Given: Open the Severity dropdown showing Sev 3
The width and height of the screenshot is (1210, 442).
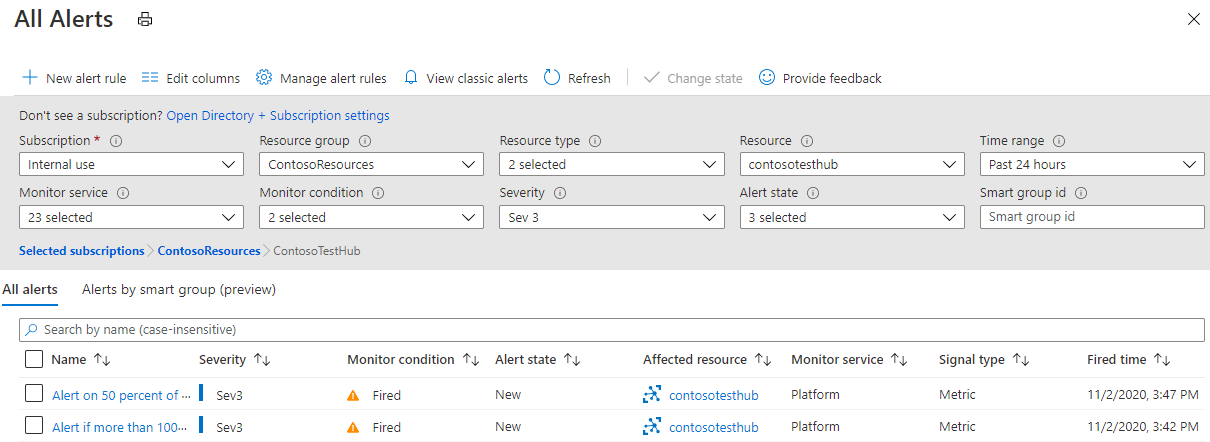Looking at the screenshot, I should point(611,217).
